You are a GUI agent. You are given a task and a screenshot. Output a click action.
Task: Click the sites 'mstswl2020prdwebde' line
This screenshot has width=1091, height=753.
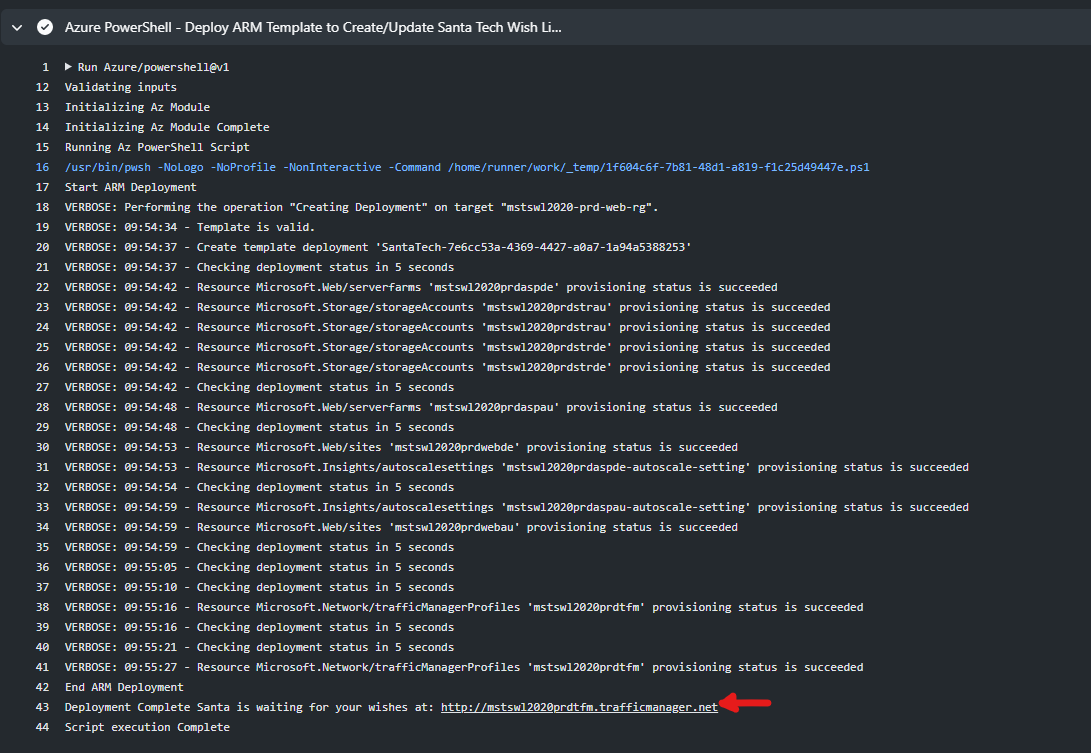coord(401,447)
